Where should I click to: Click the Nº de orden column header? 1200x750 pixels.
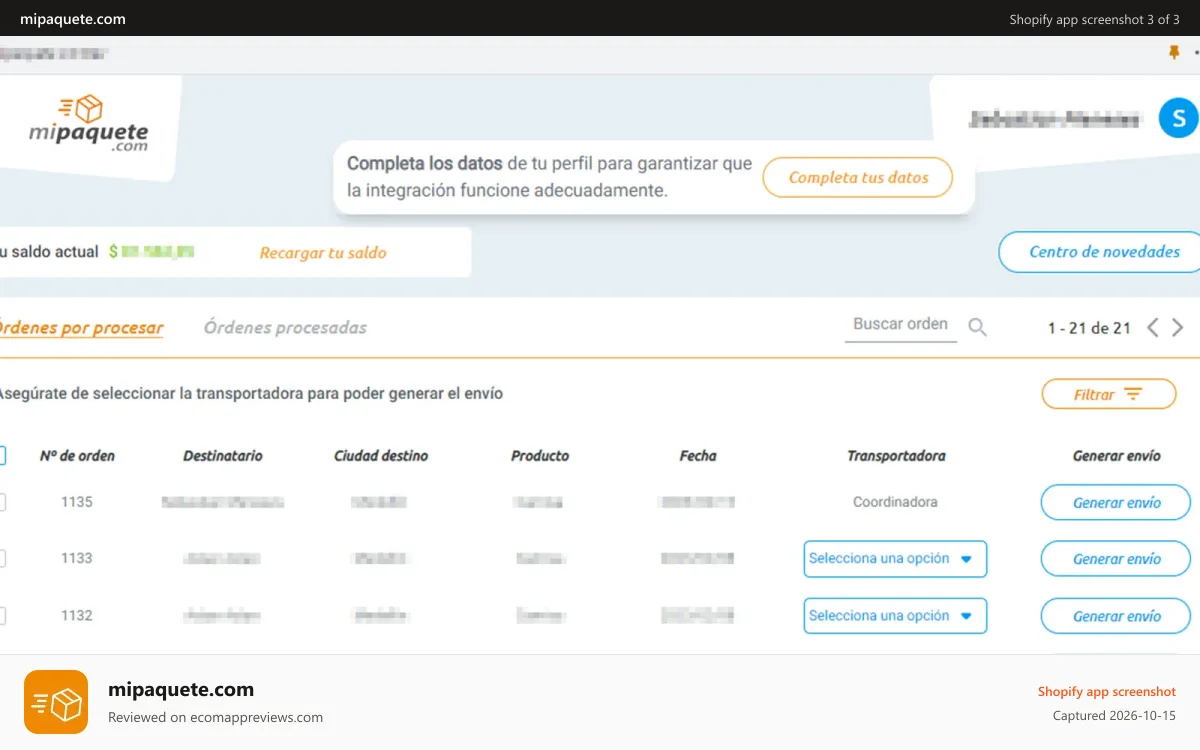click(77, 456)
